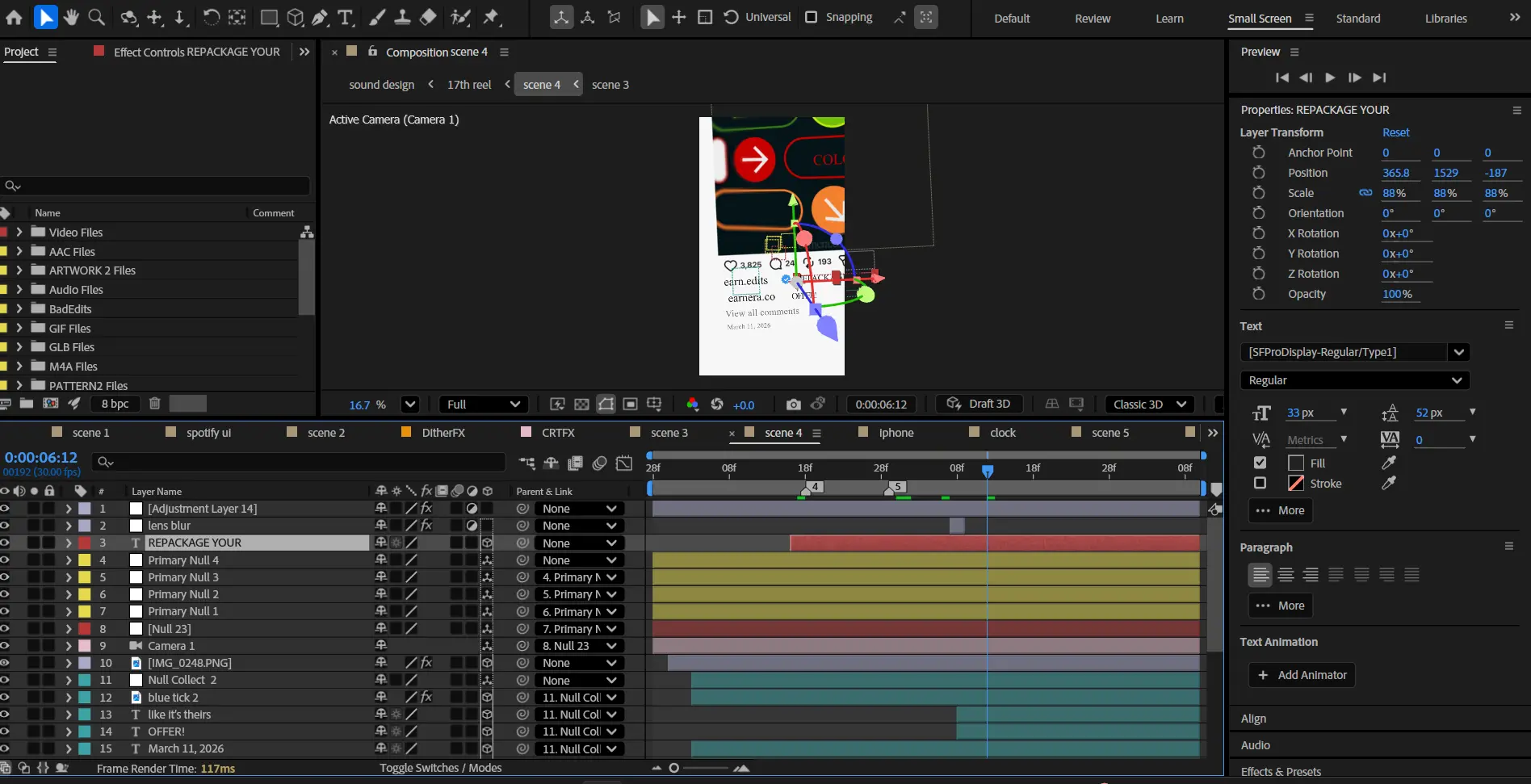The height and width of the screenshot is (784, 1531).
Task: Open the font style Regular dropdown
Action: pyautogui.click(x=1354, y=380)
